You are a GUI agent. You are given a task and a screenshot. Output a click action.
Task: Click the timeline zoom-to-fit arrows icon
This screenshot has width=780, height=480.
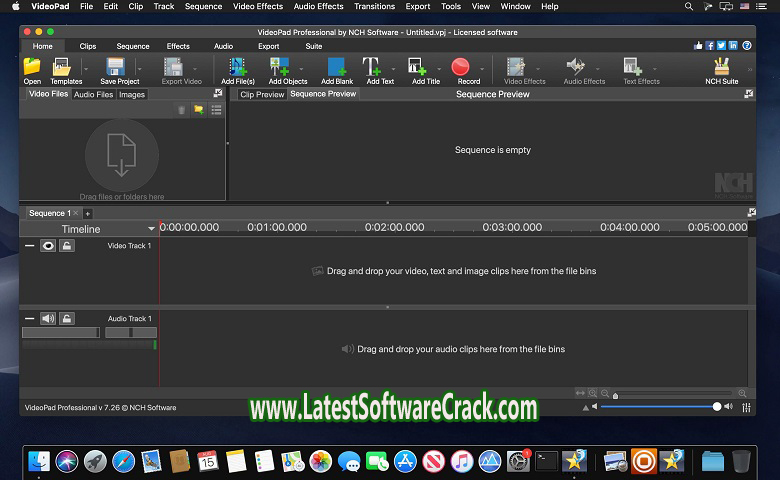[x=580, y=393]
